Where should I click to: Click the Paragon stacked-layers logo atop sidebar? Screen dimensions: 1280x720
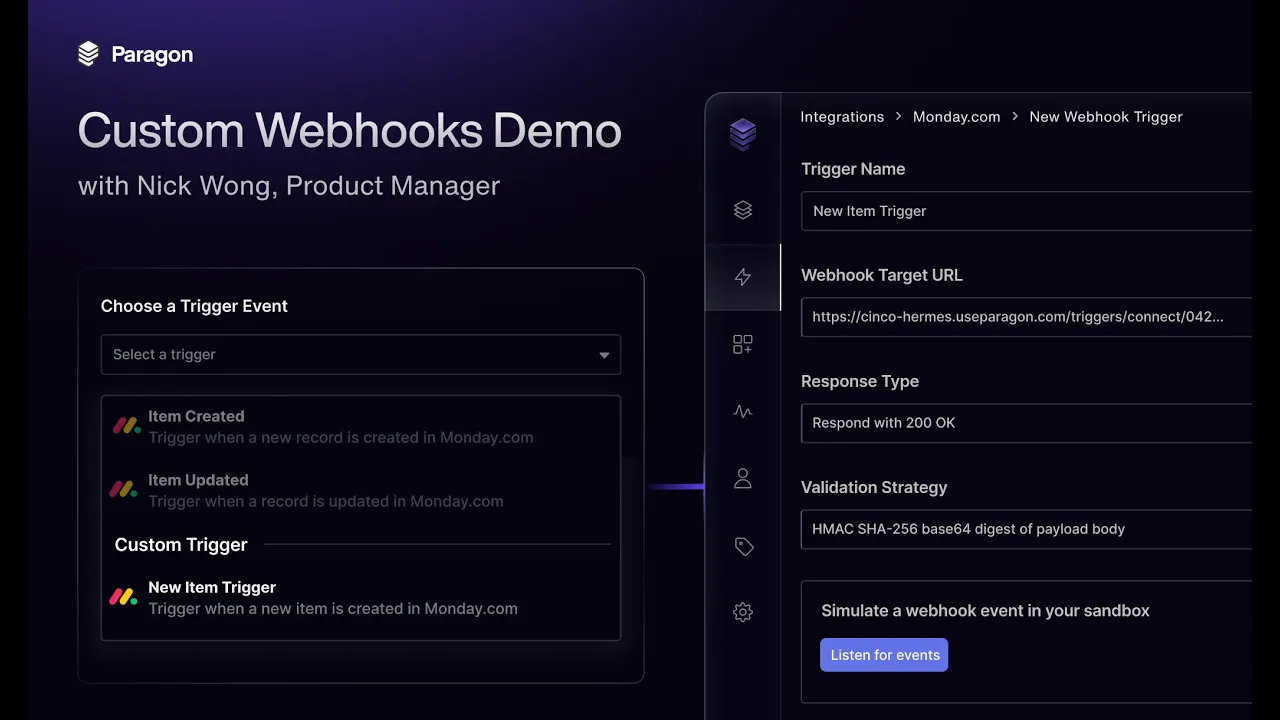743,134
